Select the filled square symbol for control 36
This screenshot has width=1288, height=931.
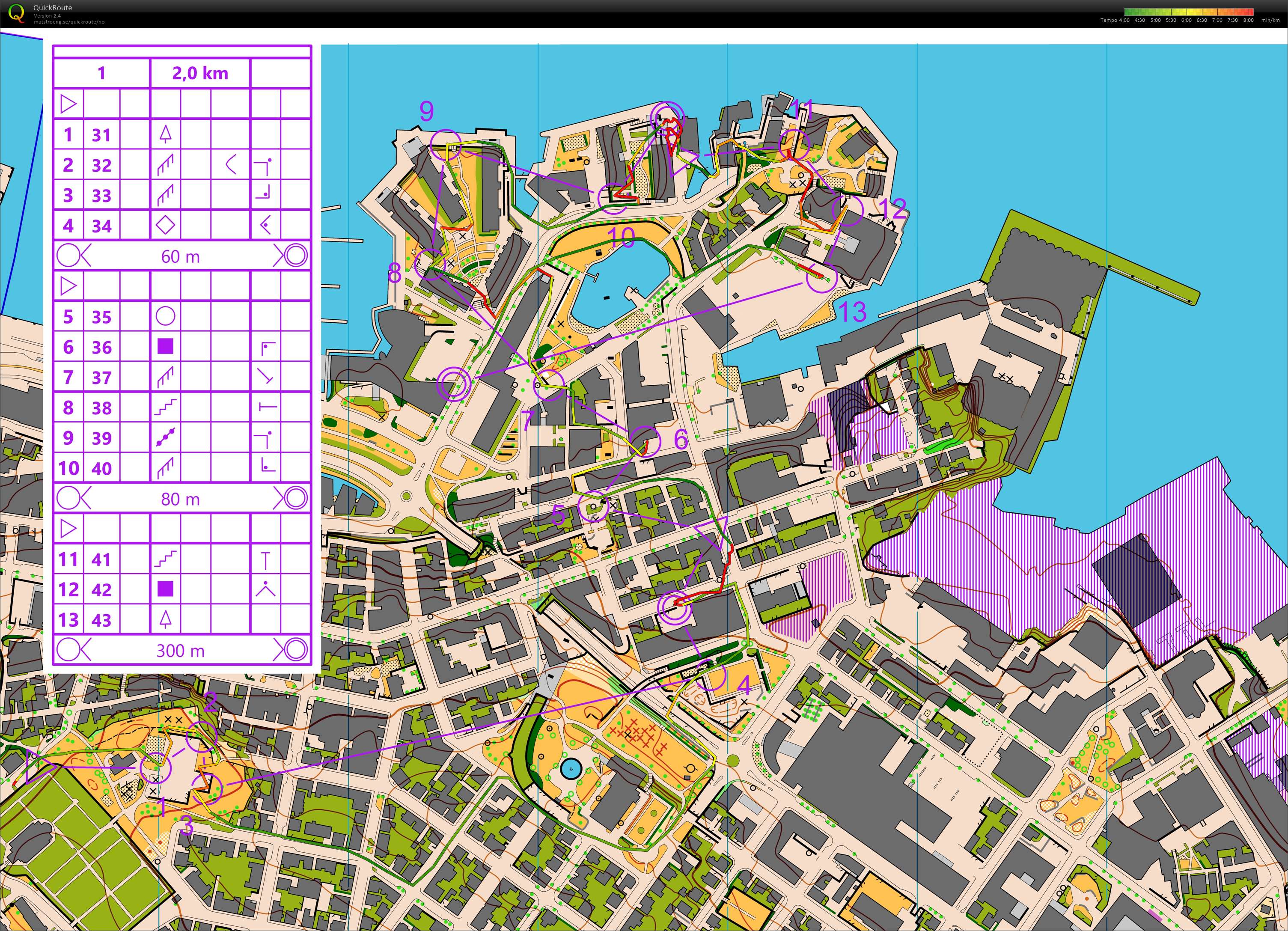165,346
